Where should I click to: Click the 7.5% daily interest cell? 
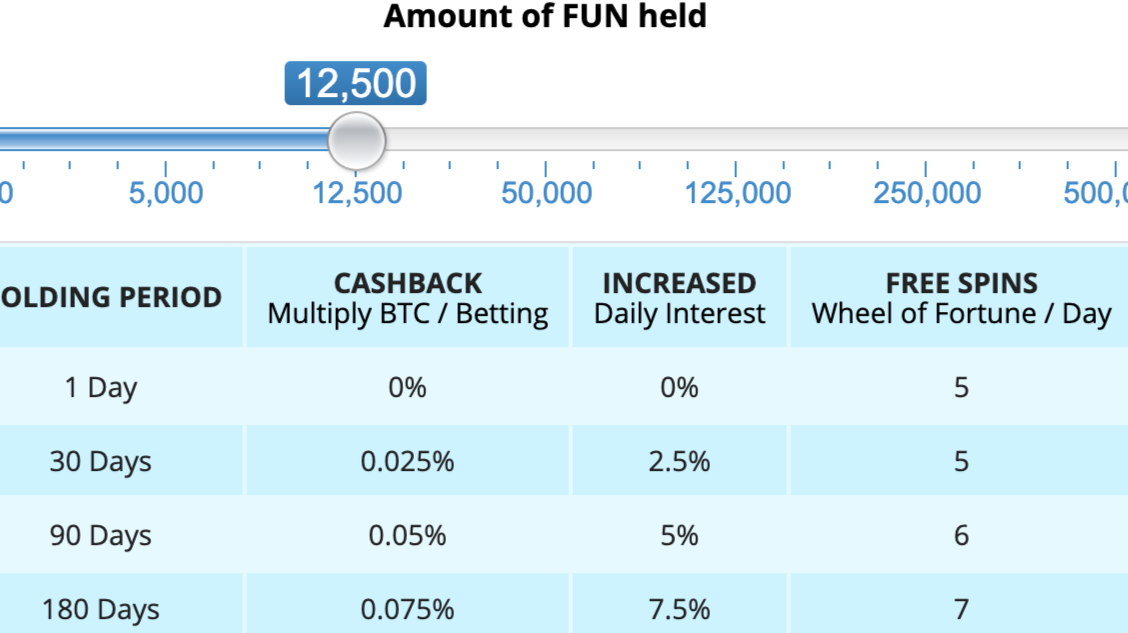point(679,609)
